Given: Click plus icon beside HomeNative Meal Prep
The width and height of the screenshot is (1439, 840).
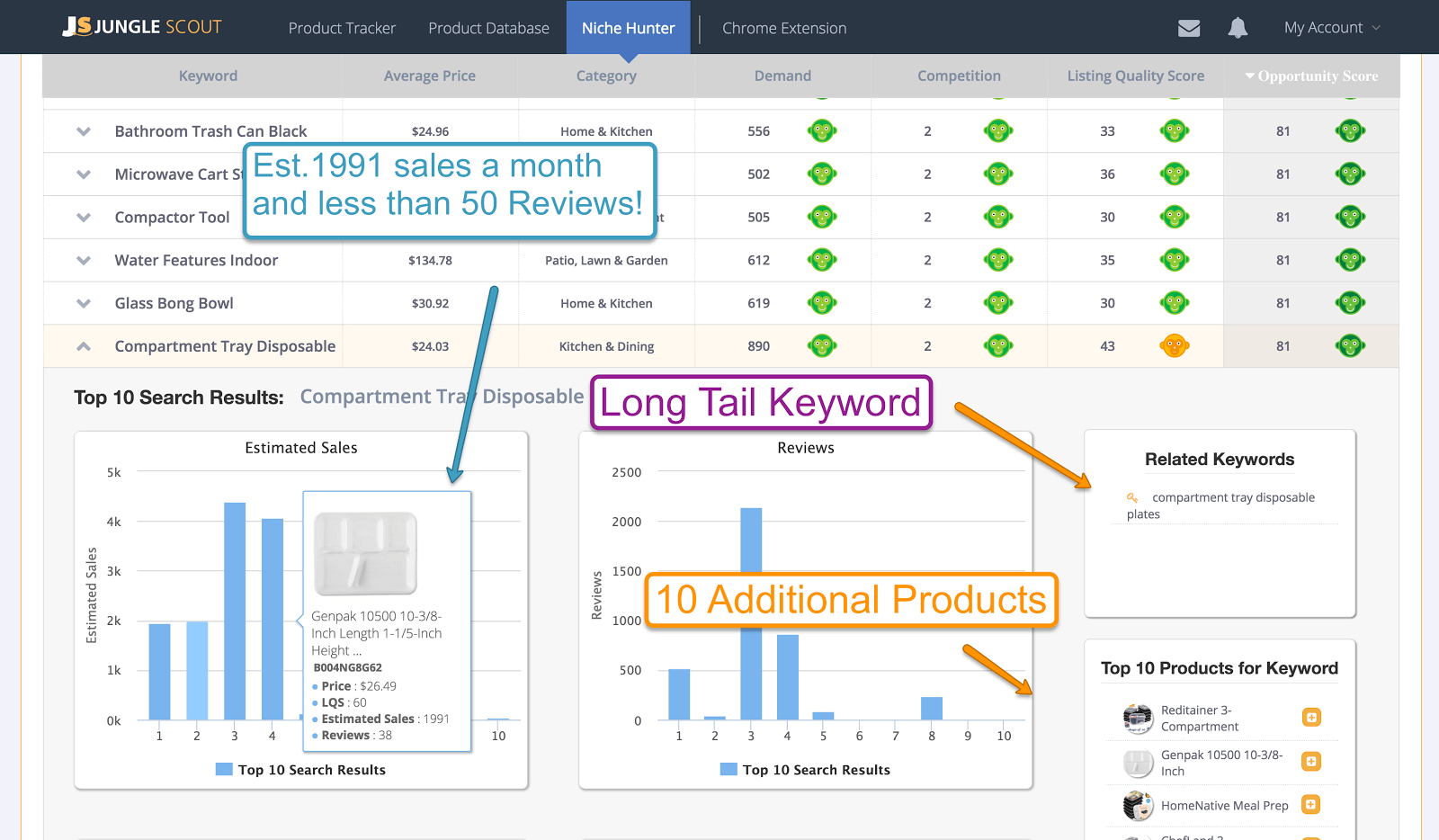Looking at the screenshot, I should [x=1311, y=805].
